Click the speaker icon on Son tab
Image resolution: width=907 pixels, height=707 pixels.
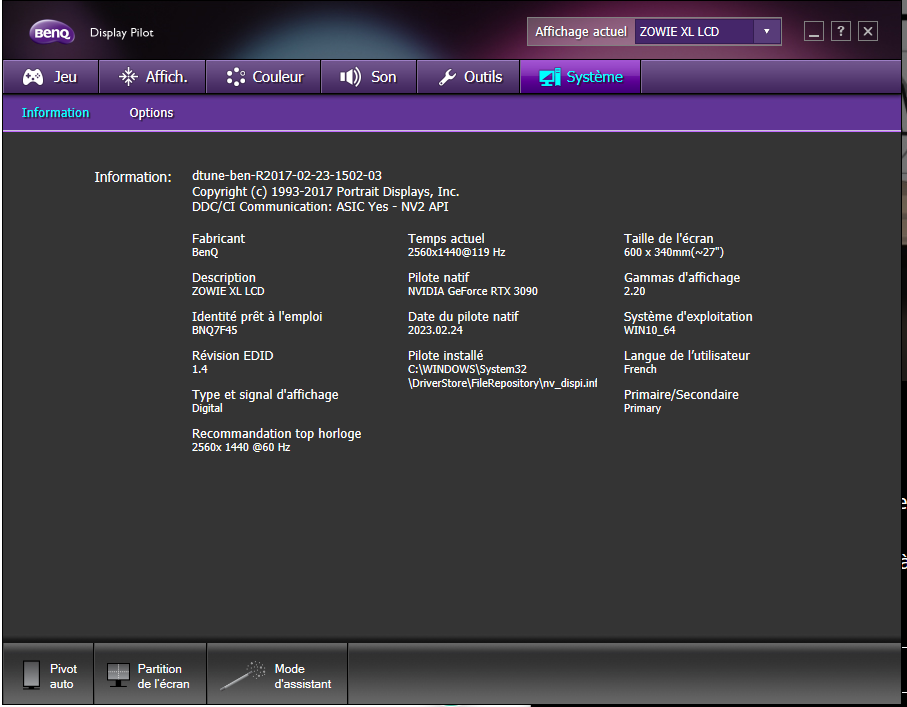click(x=350, y=77)
